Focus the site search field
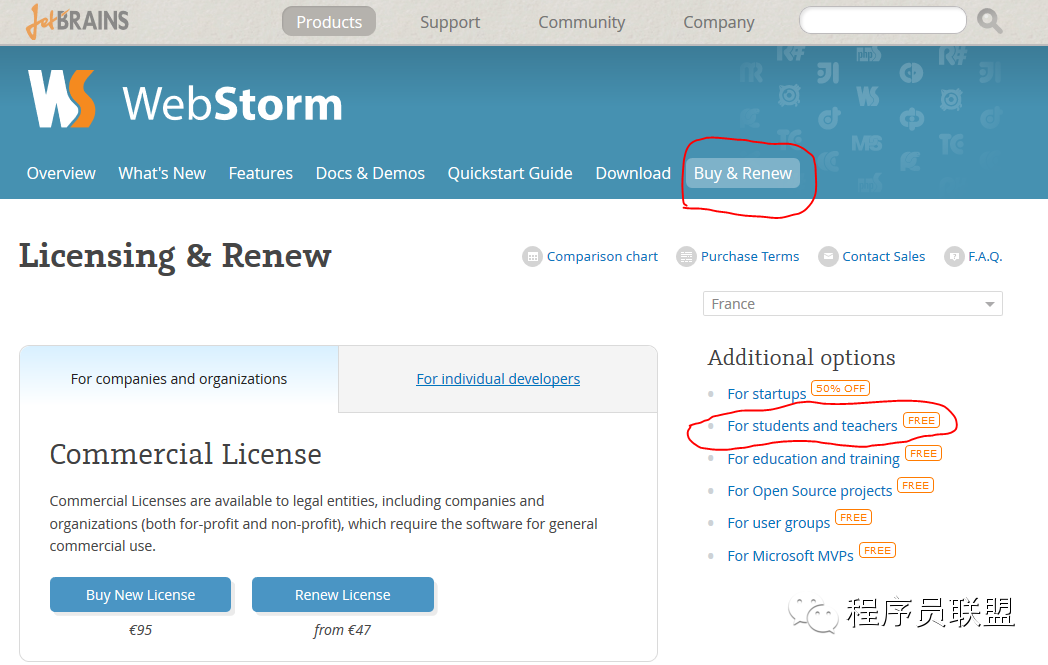Viewport: 1048px width, 665px height. [883, 20]
